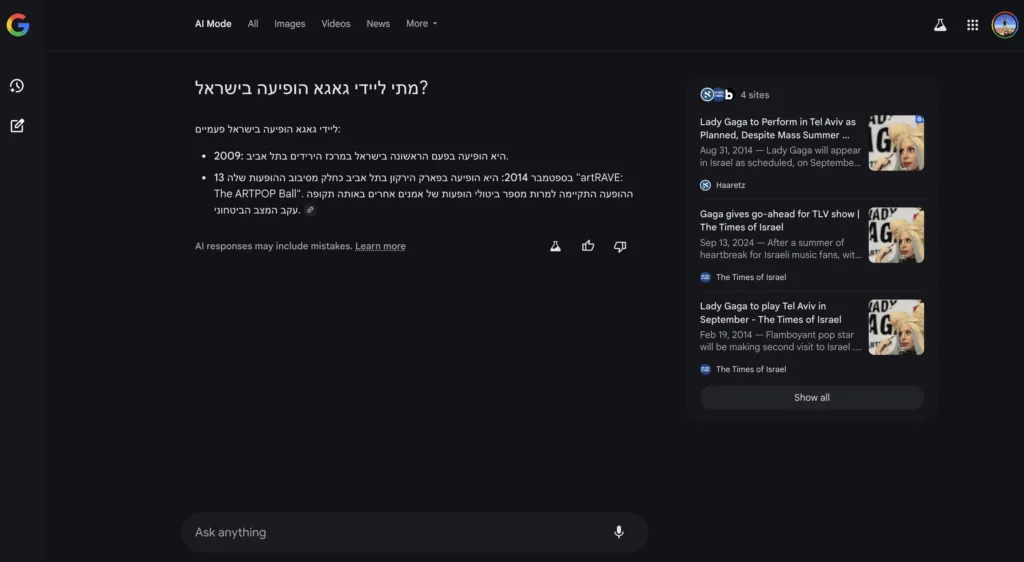Give the response a thumbs down

coord(620,246)
